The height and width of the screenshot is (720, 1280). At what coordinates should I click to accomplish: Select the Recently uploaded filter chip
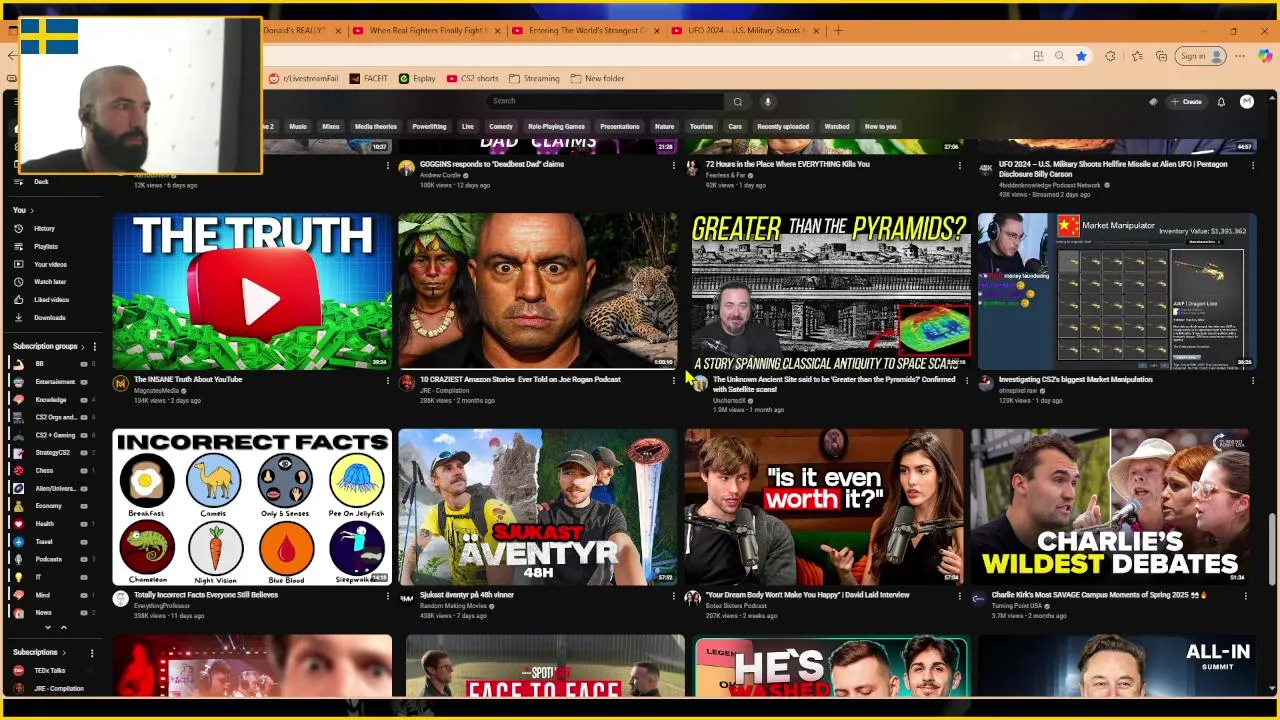783,127
